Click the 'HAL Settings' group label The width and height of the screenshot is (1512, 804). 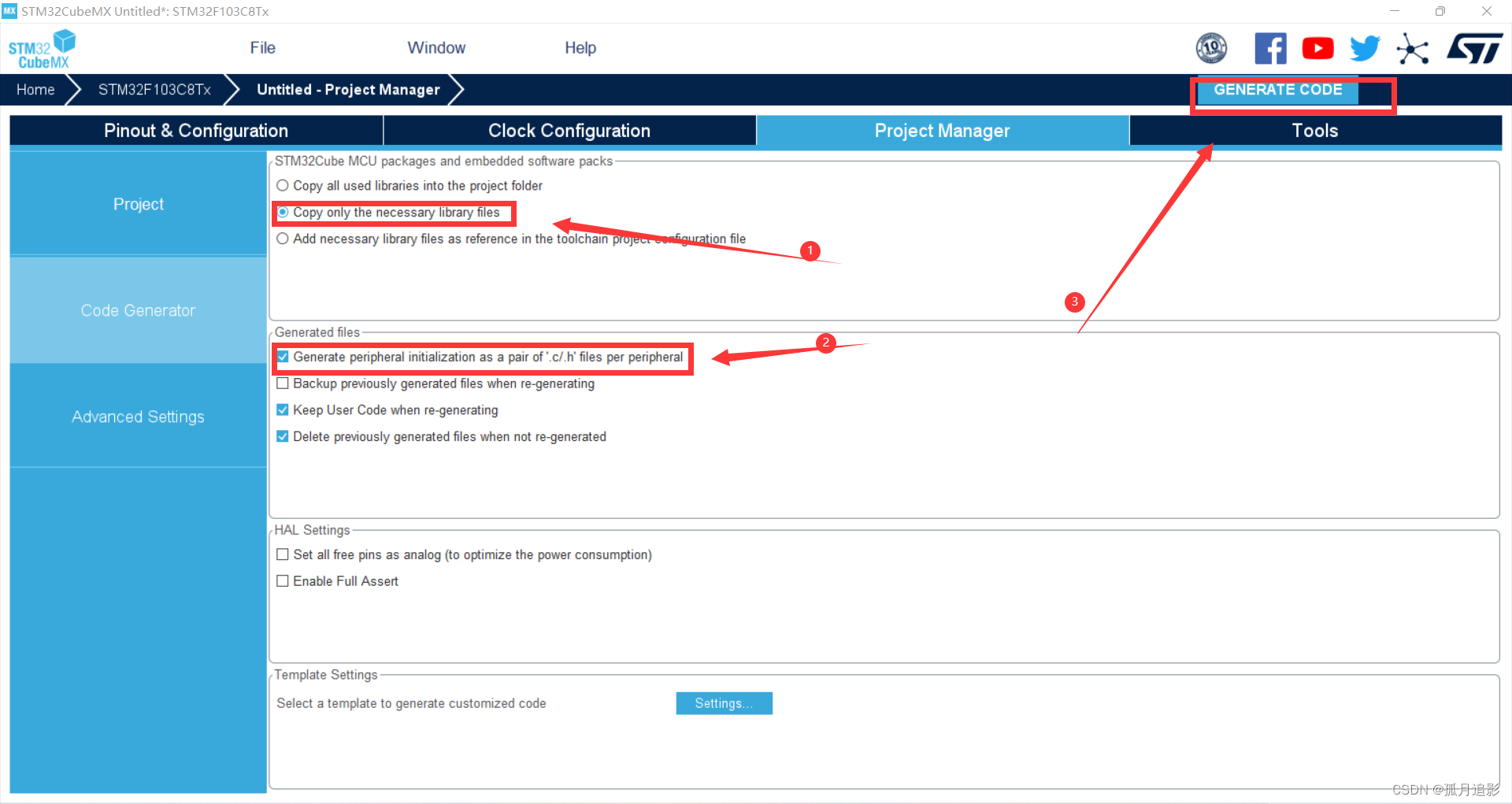tap(312, 530)
